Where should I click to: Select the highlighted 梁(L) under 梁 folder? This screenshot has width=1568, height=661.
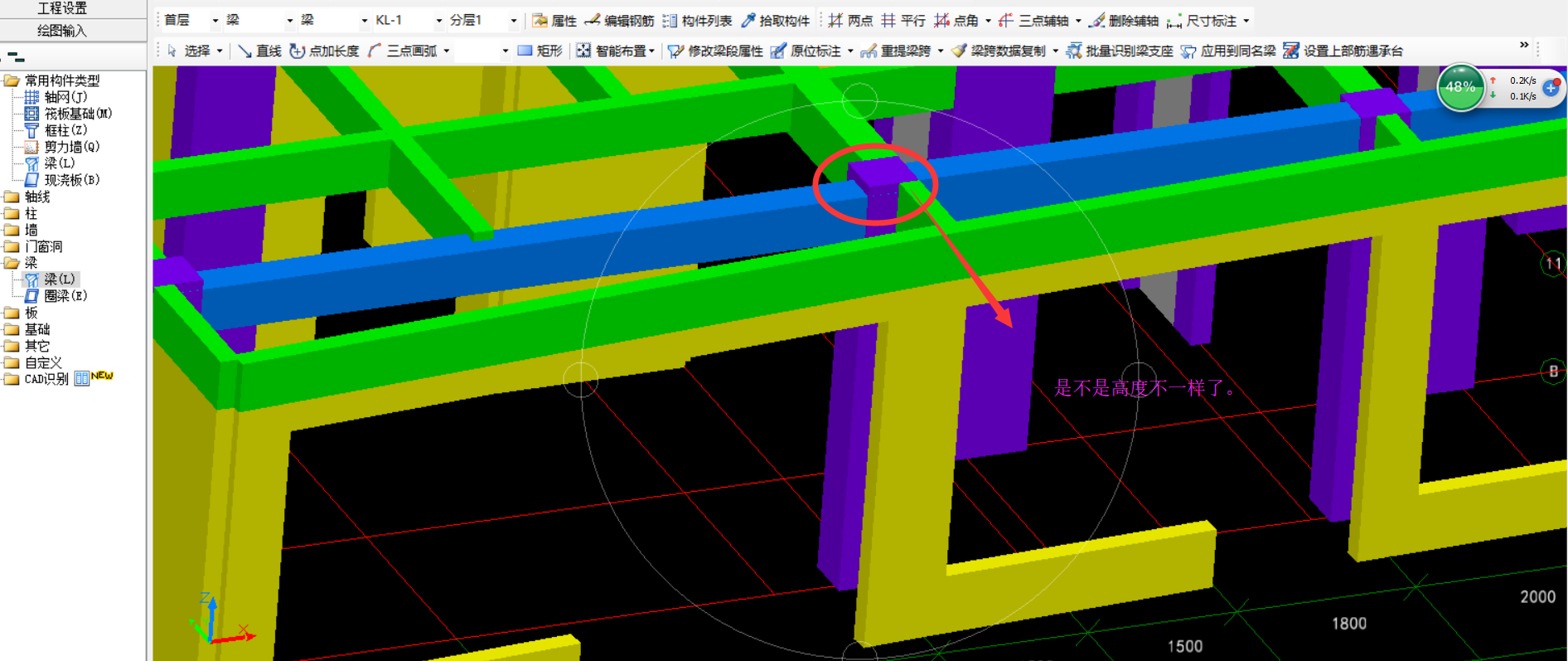pos(51,279)
